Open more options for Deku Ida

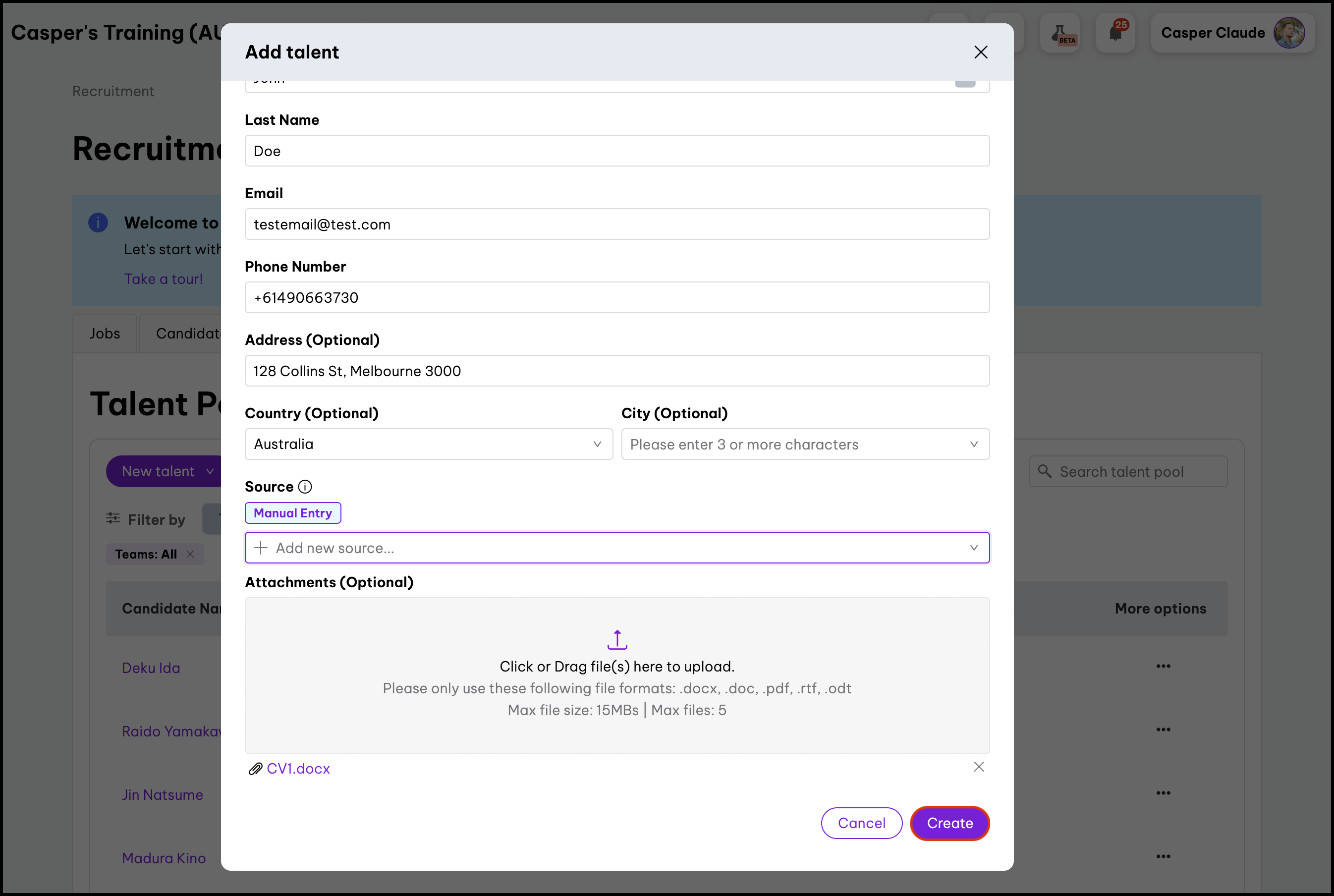(1163, 666)
